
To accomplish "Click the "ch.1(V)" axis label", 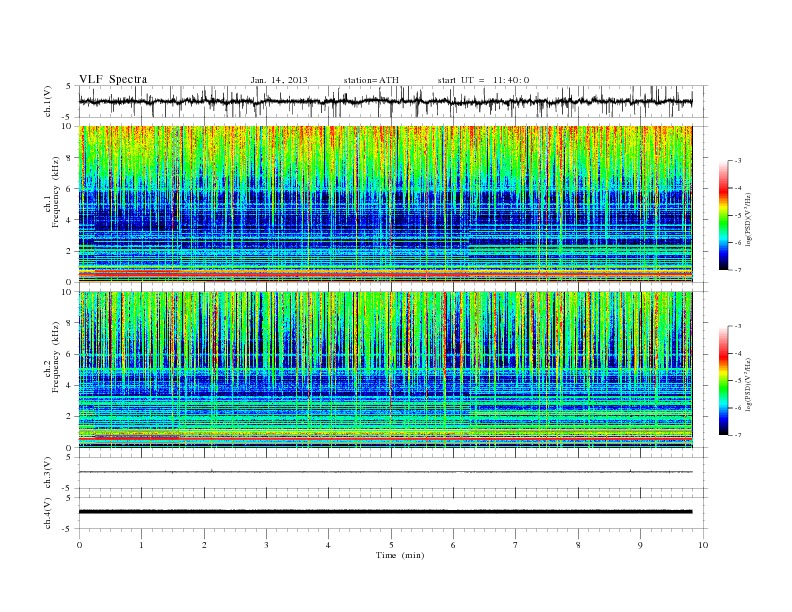I will 48,102.
